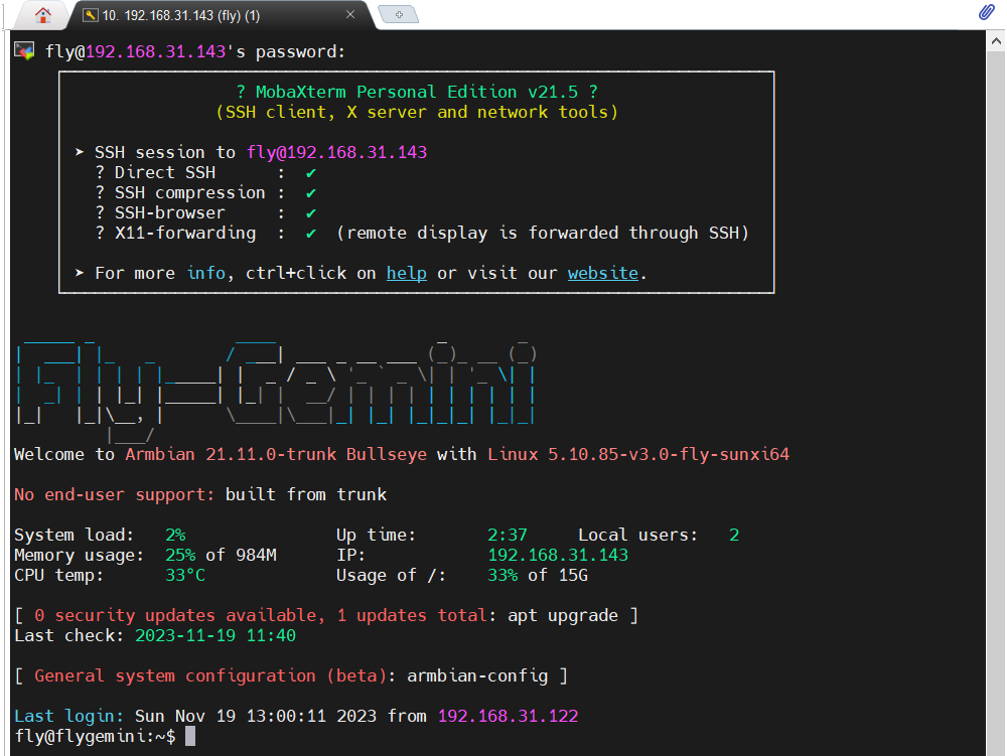The height and width of the screenshot is (756, 1007).
Task: Click the armbian-config command text
Action: (x=477, y=676)
